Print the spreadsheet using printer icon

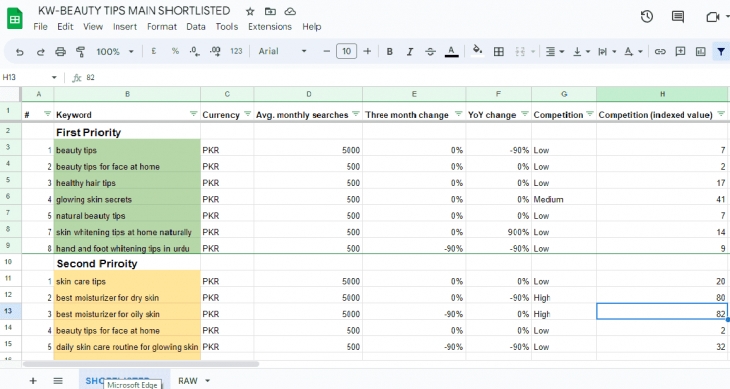click(x=61, y=52)
